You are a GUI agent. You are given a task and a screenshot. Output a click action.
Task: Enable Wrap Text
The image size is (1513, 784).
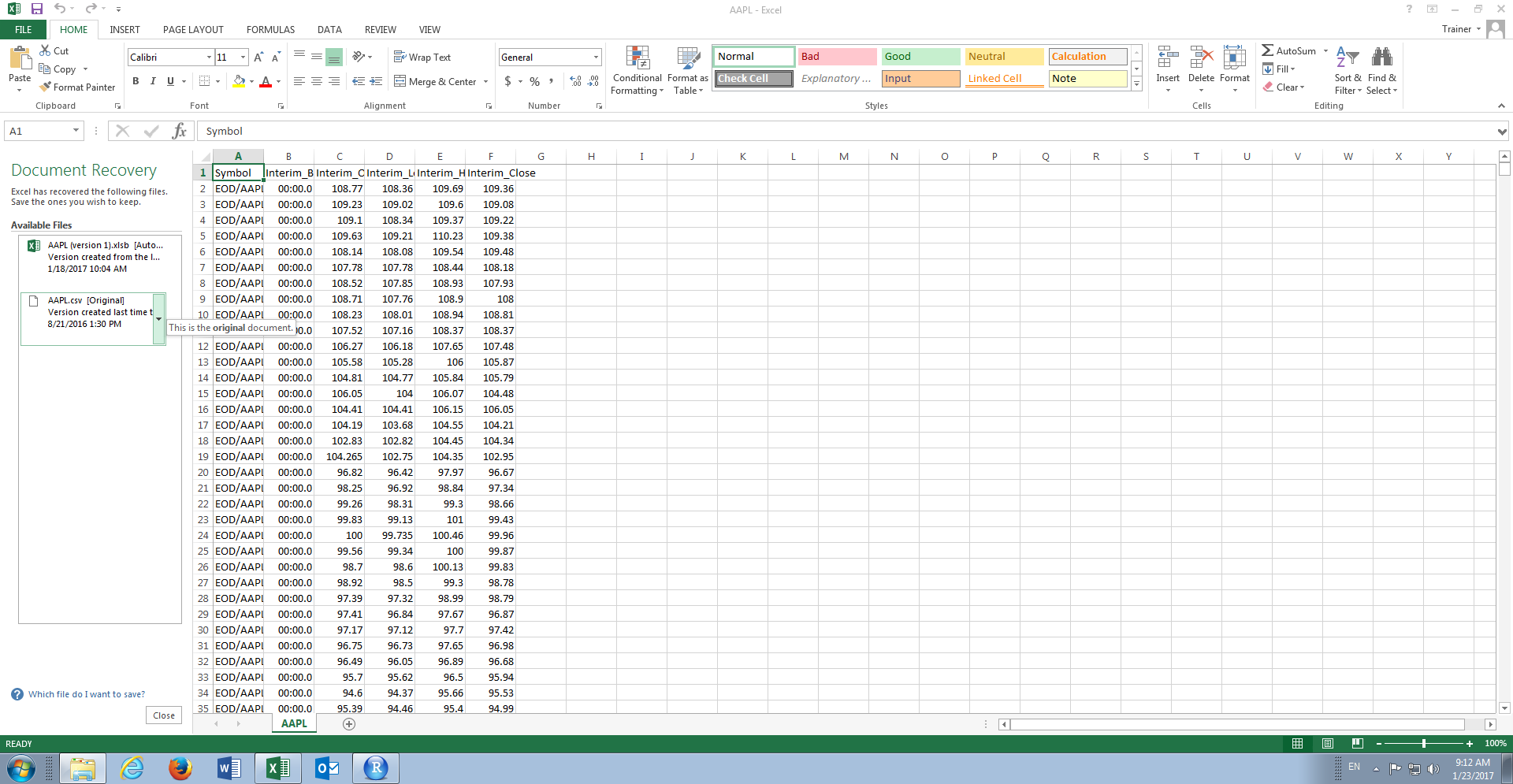423,56
